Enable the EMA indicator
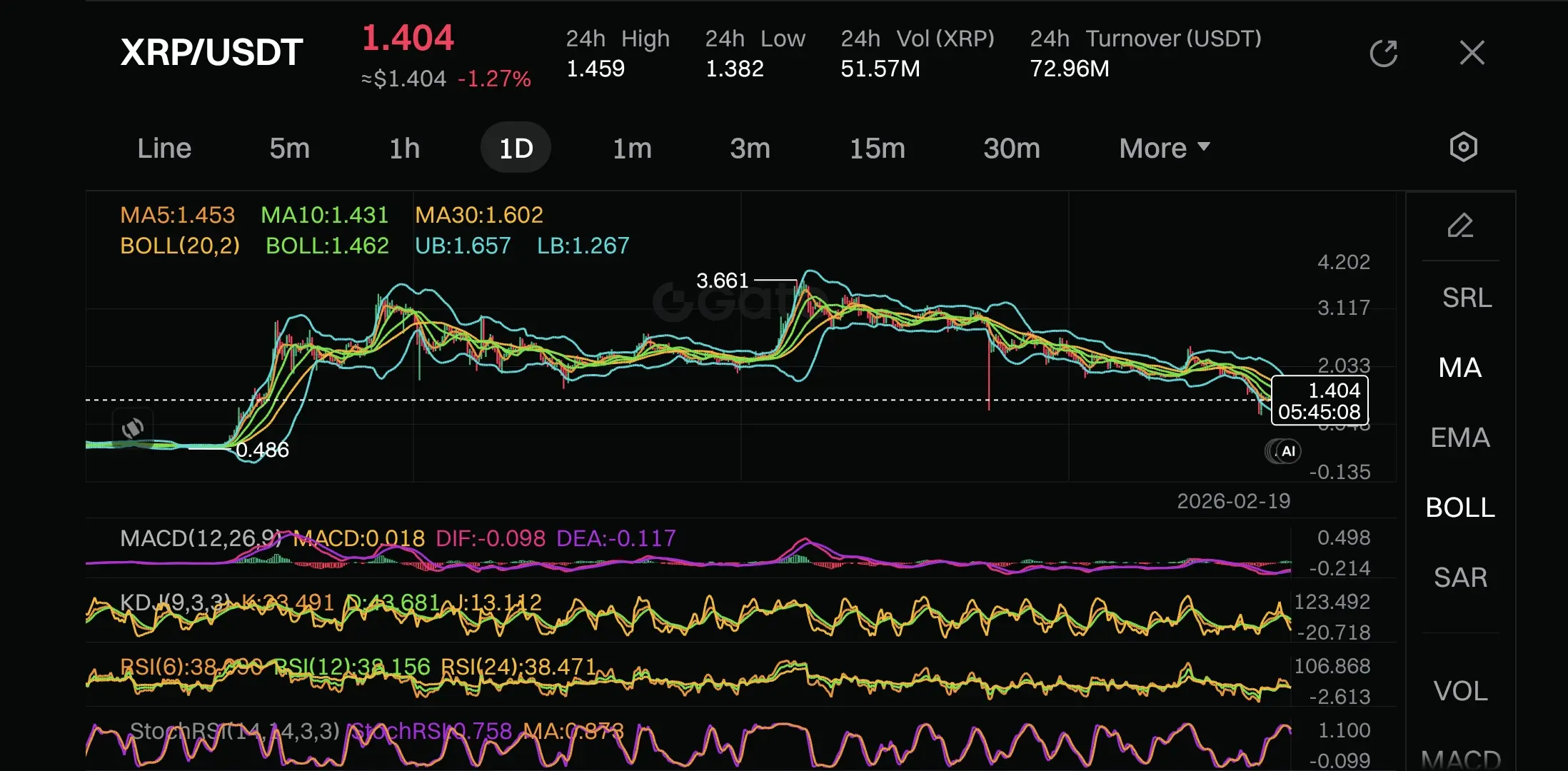The height and width of the screenshot is (771, 1568). [1459, 438]
